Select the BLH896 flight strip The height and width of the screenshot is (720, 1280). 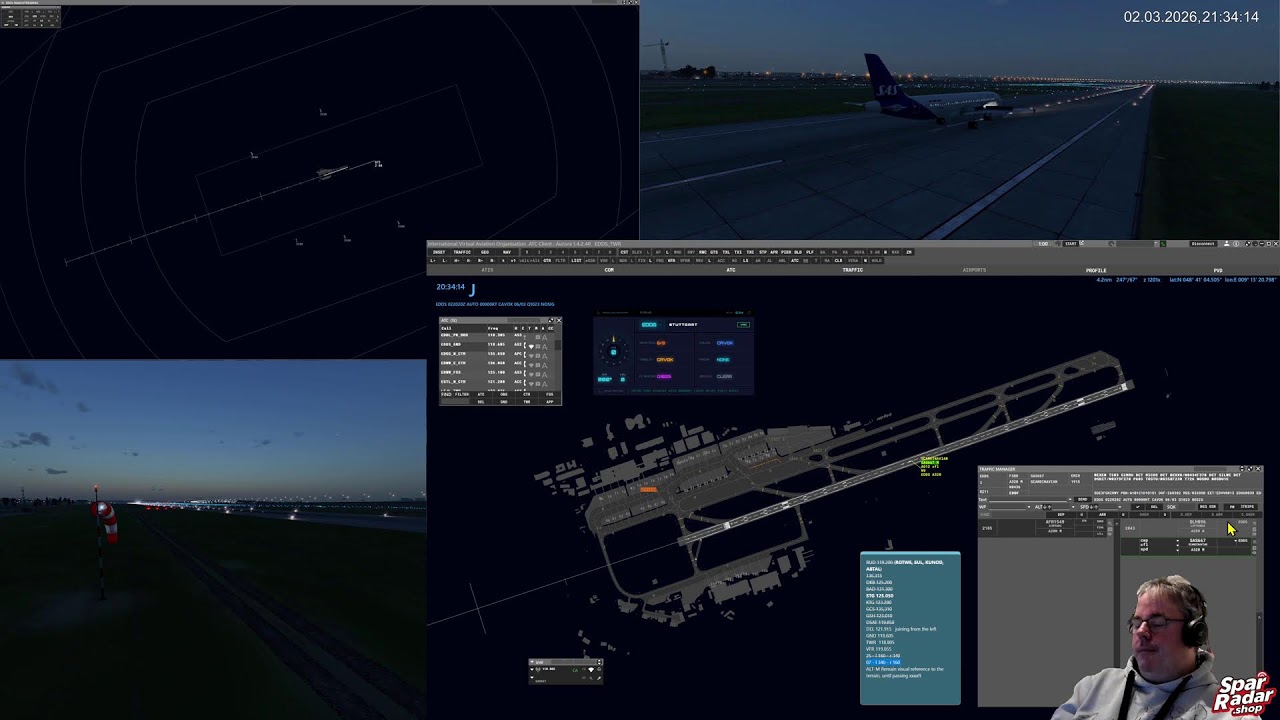1187,528
